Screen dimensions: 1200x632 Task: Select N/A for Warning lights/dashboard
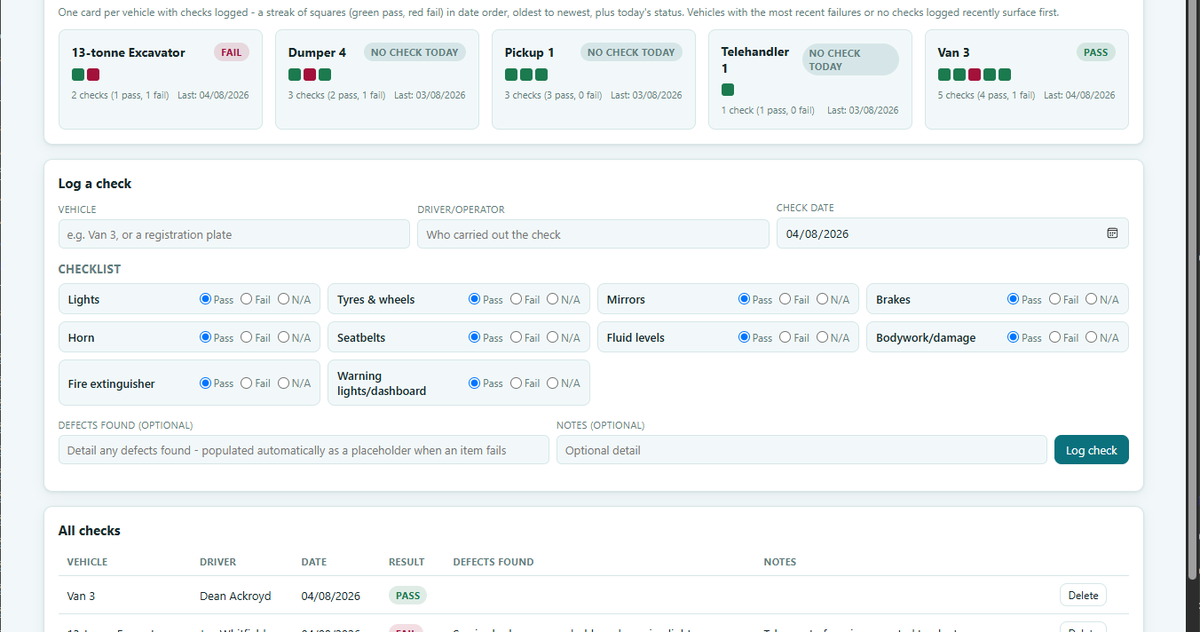pos(553,383)
